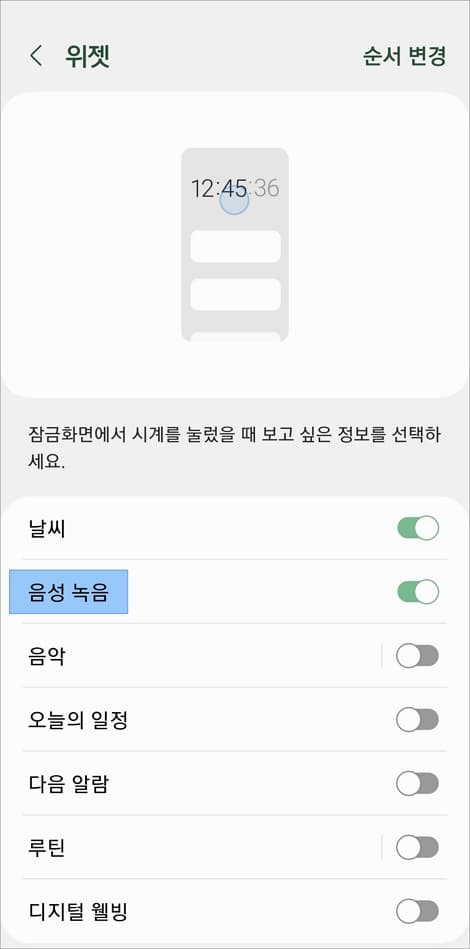
Task: Tap the blue touch circle indicator
Action: coord(234,202)
